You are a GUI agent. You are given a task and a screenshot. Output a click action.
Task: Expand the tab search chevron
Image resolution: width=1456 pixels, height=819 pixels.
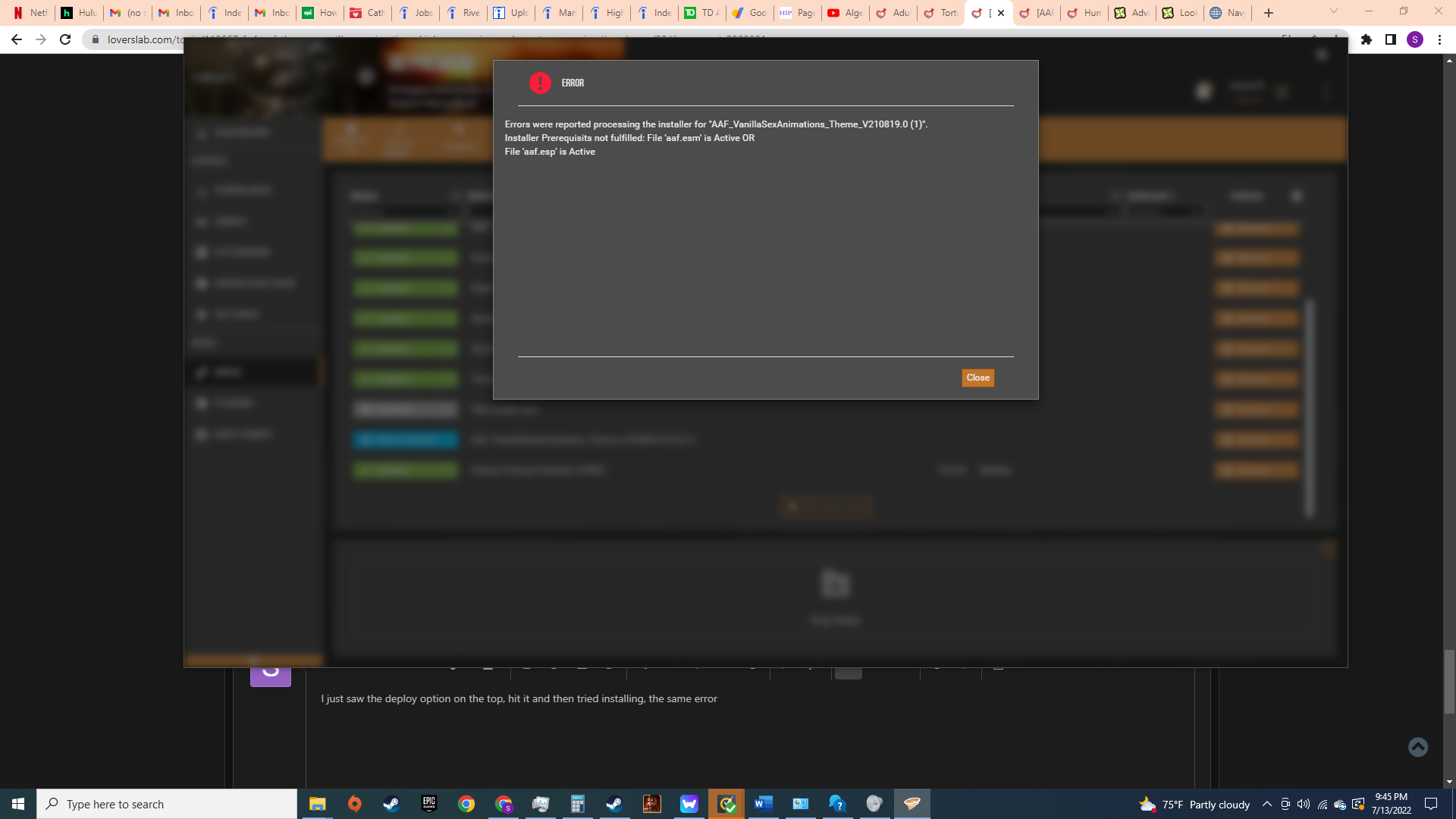[1334, 11]
